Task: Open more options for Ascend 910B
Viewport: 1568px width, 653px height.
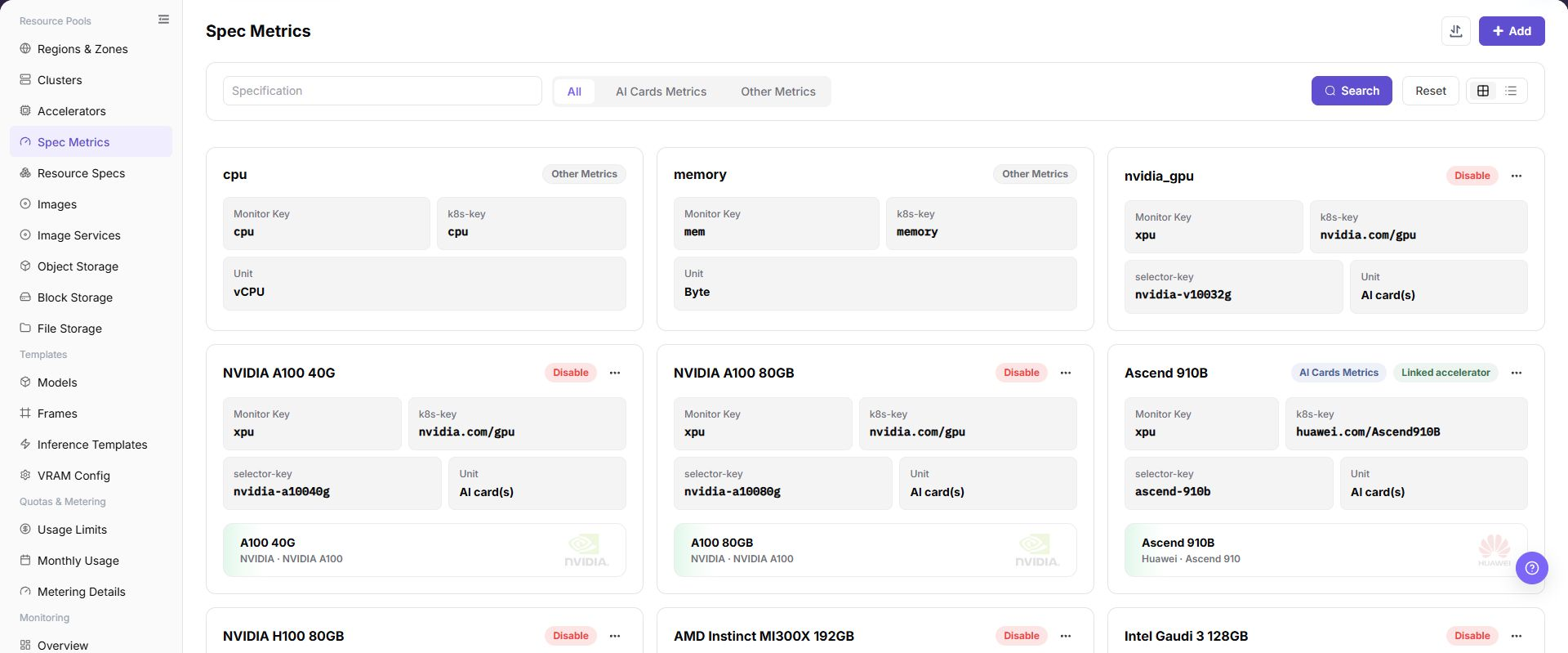Action: (x=1517, y=373)
